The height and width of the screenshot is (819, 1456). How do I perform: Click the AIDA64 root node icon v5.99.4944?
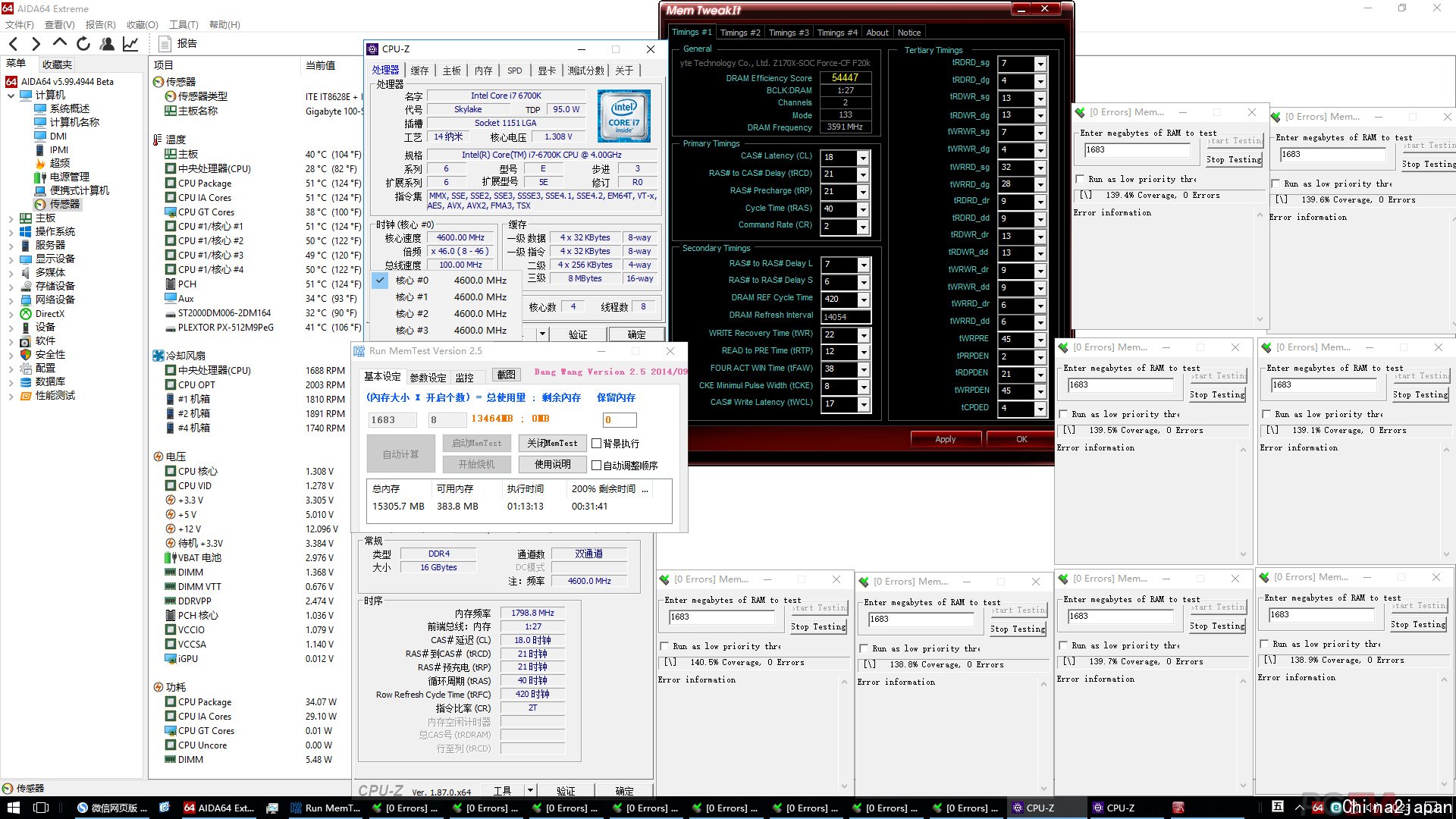[x=11, y=81]
